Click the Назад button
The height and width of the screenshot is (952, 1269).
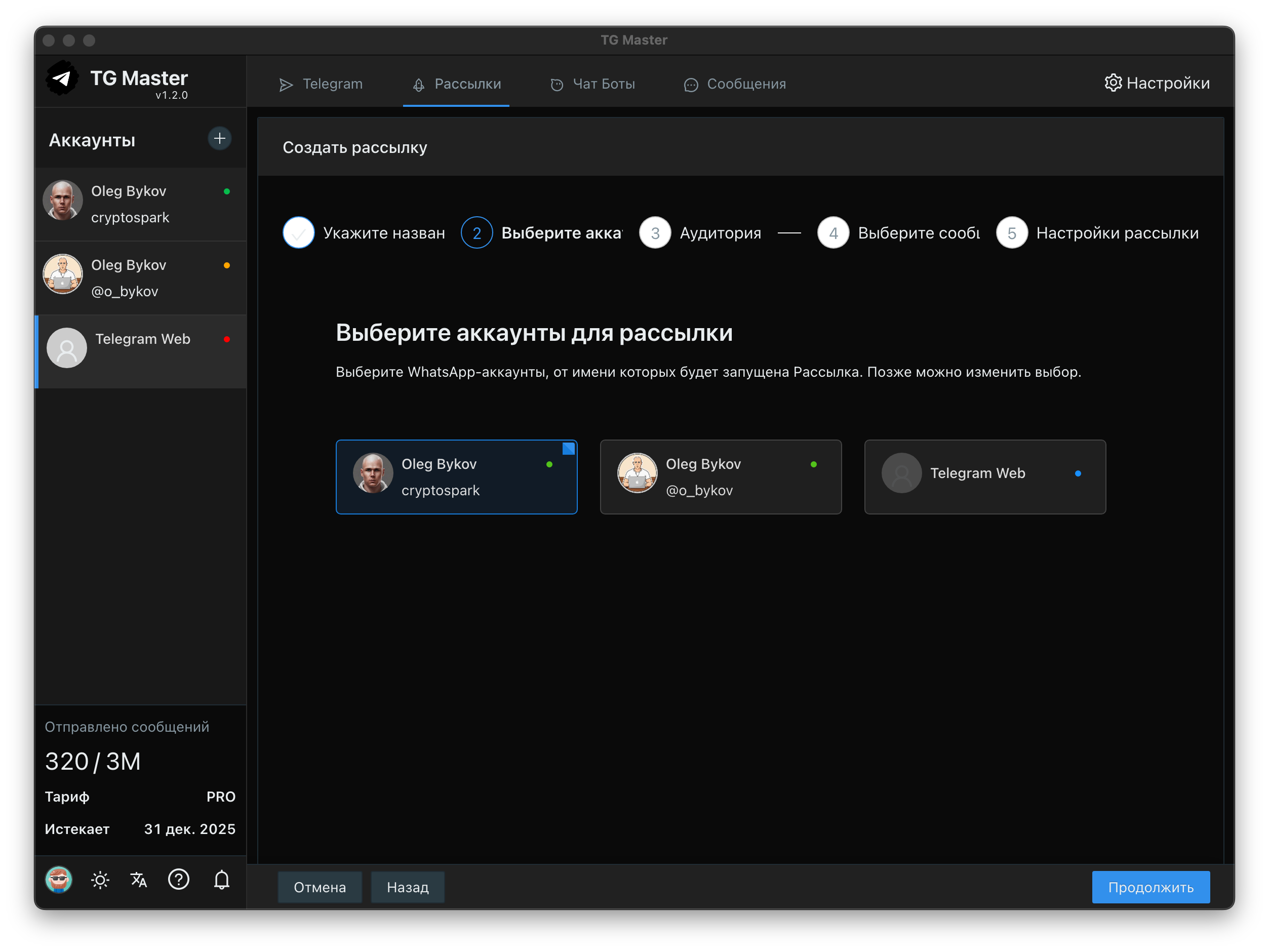point(407,887)
